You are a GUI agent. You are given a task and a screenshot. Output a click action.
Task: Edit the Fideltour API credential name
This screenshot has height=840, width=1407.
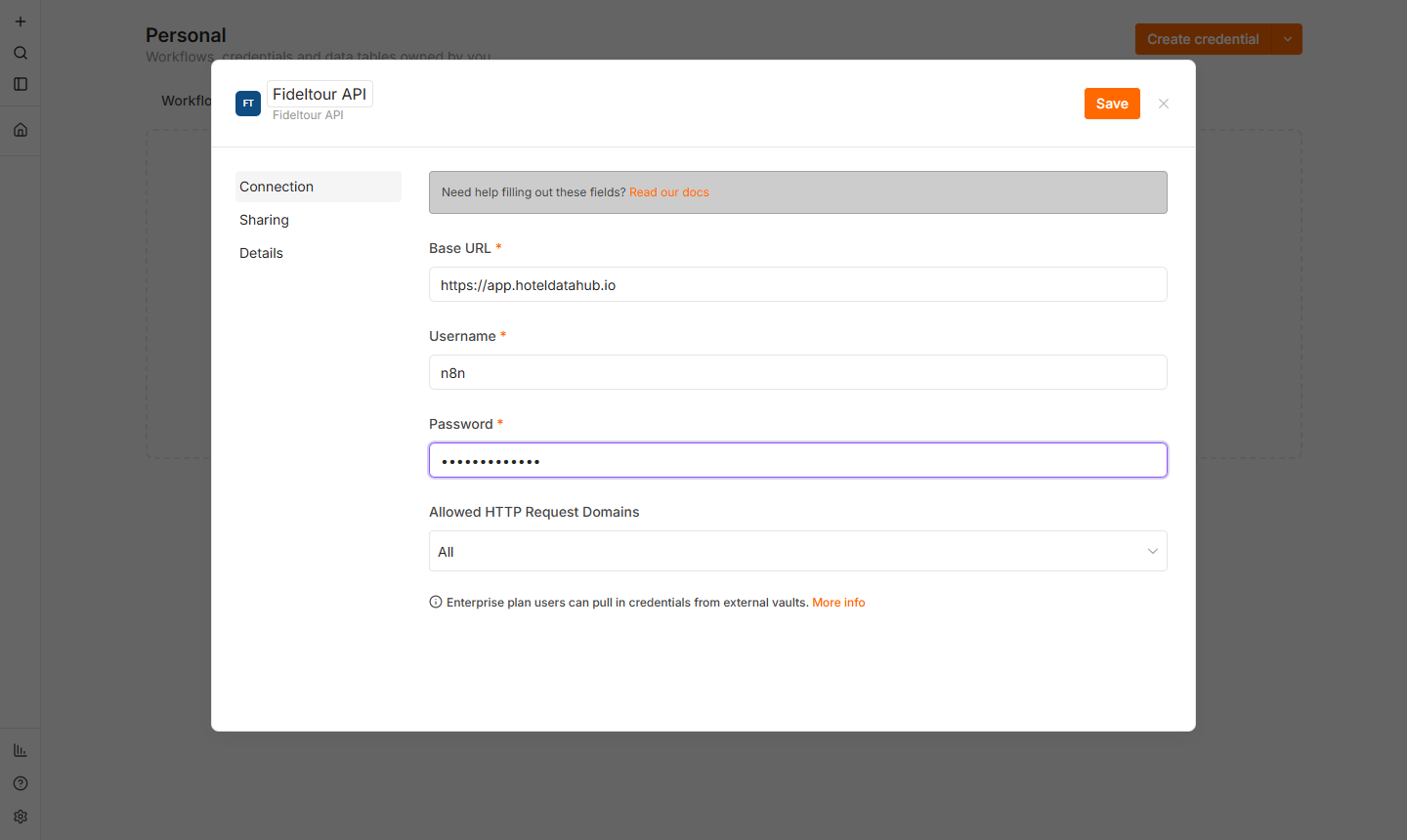[x=320, y=94]
